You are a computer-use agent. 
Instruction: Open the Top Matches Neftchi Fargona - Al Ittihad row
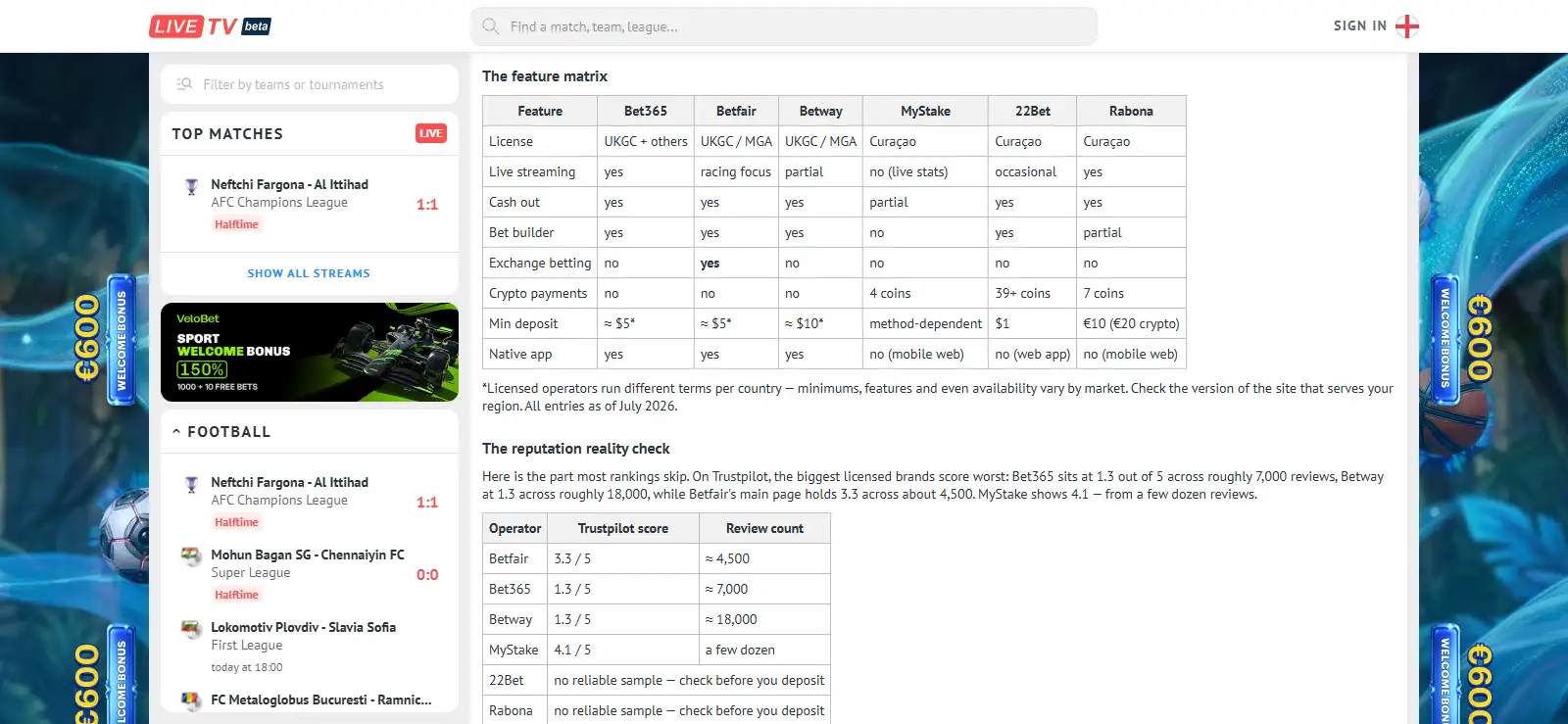point(310,204)
